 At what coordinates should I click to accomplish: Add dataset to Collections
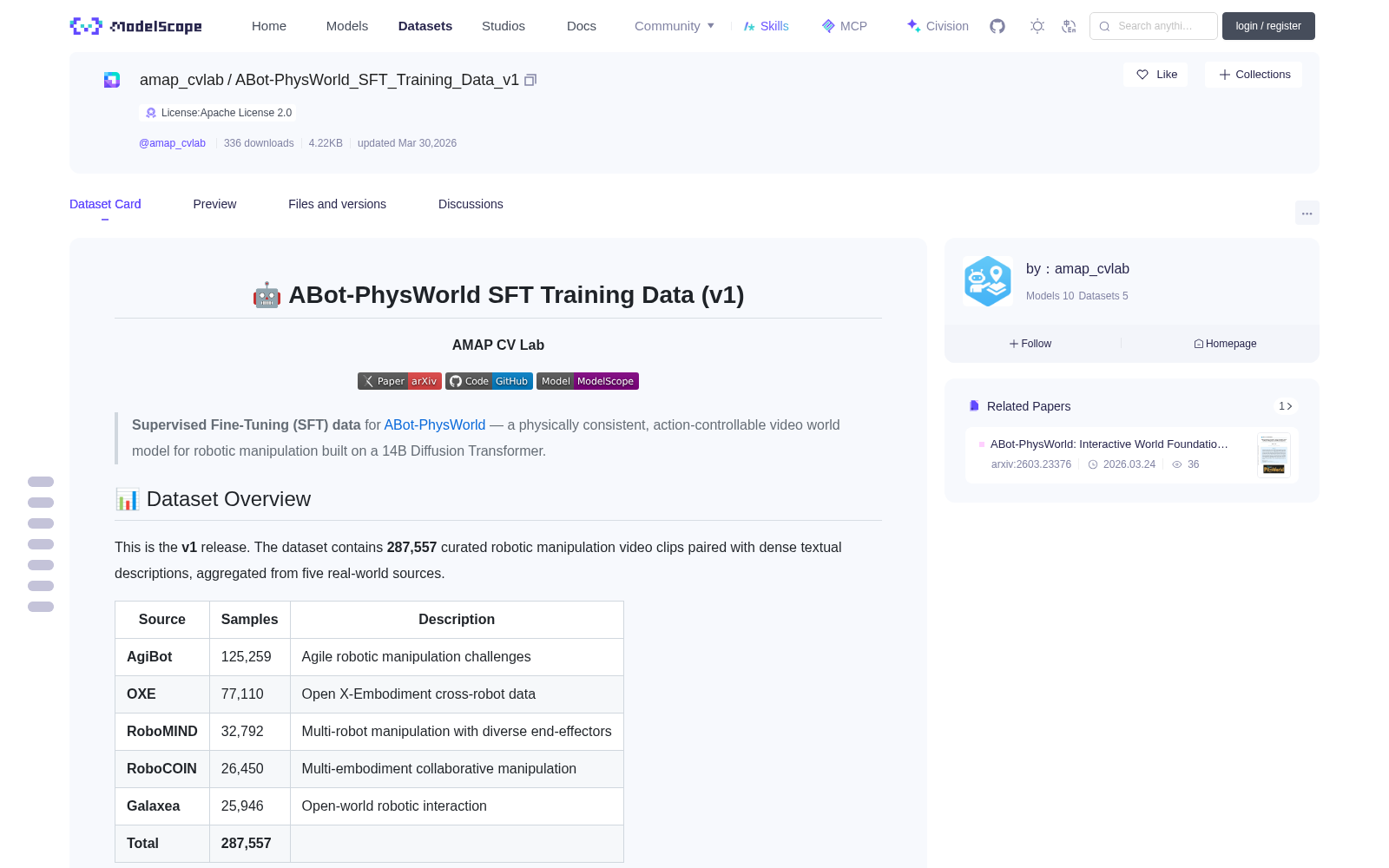point(1254,75)
